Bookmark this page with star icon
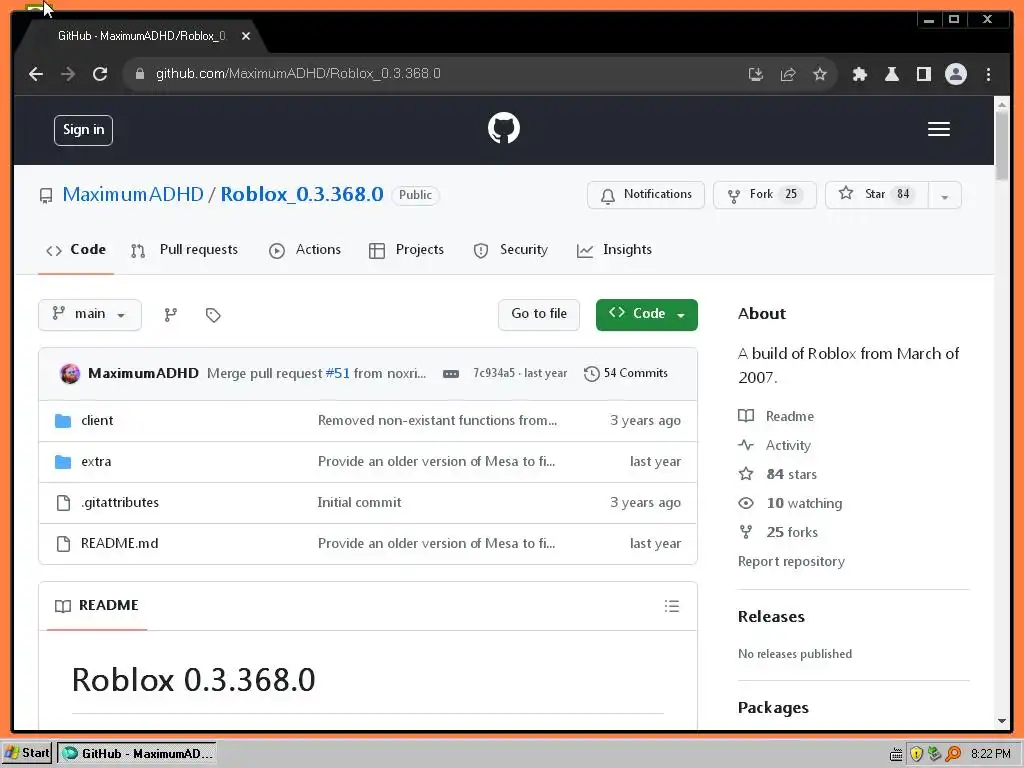Image resolution: width=1024 pixels, height=768 pixels. coord(820,74)
